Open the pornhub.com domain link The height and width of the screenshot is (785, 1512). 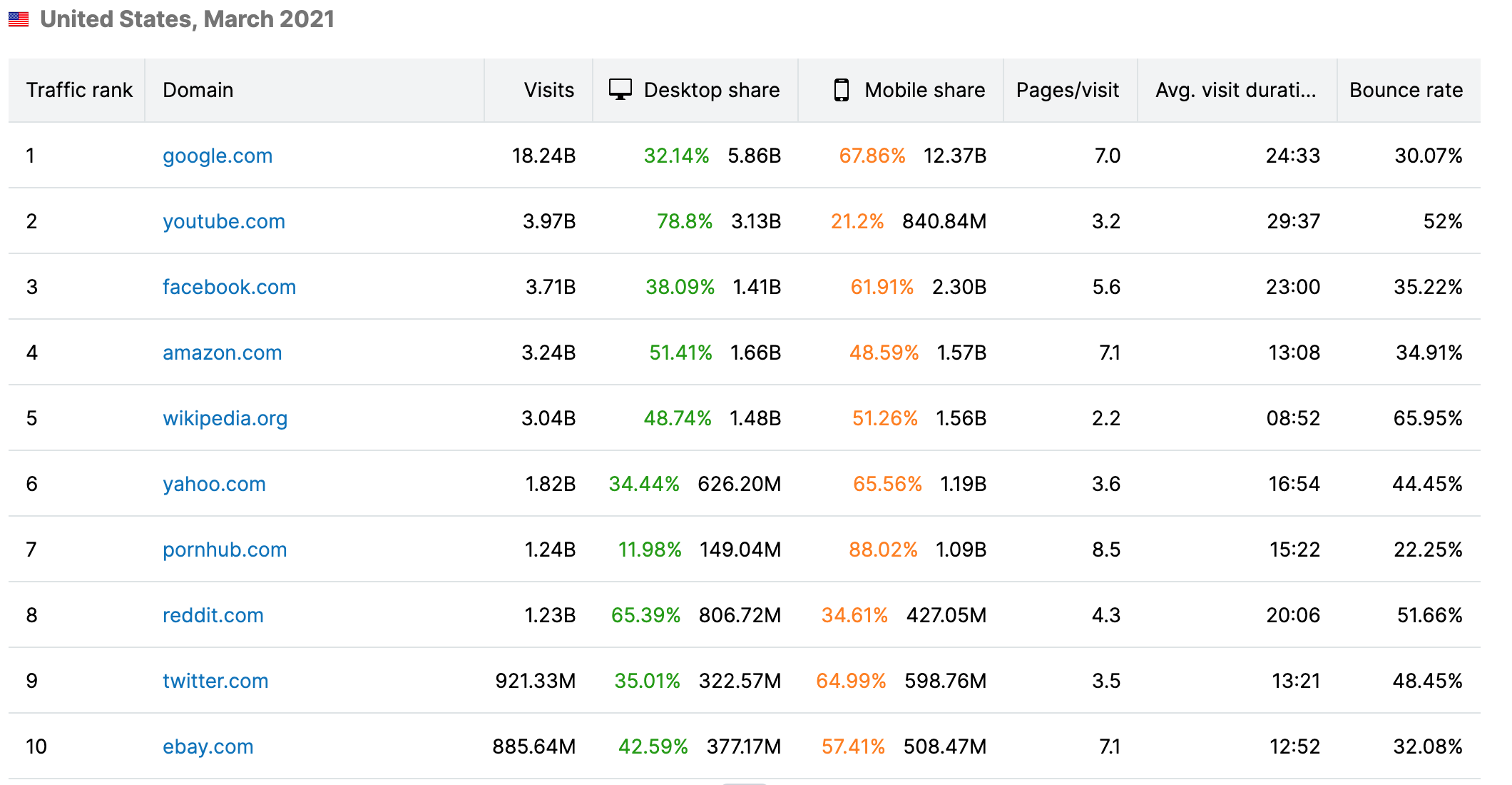(225, 549)
